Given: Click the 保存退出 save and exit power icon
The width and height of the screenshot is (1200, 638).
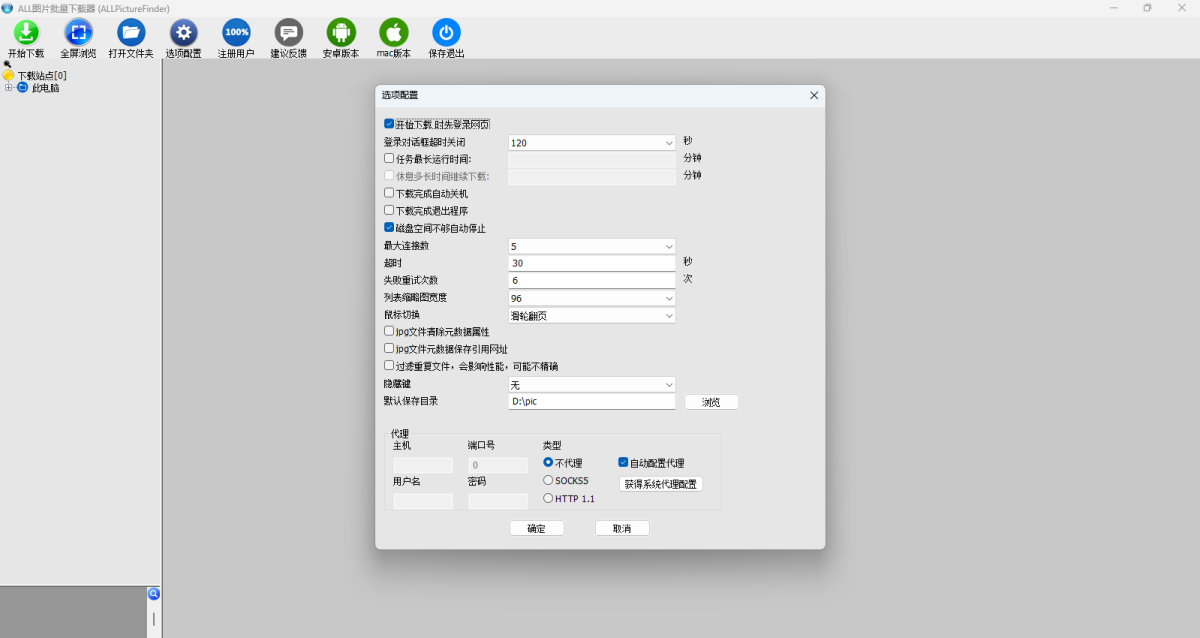Looking at the screenshot, I should (446, 32).
